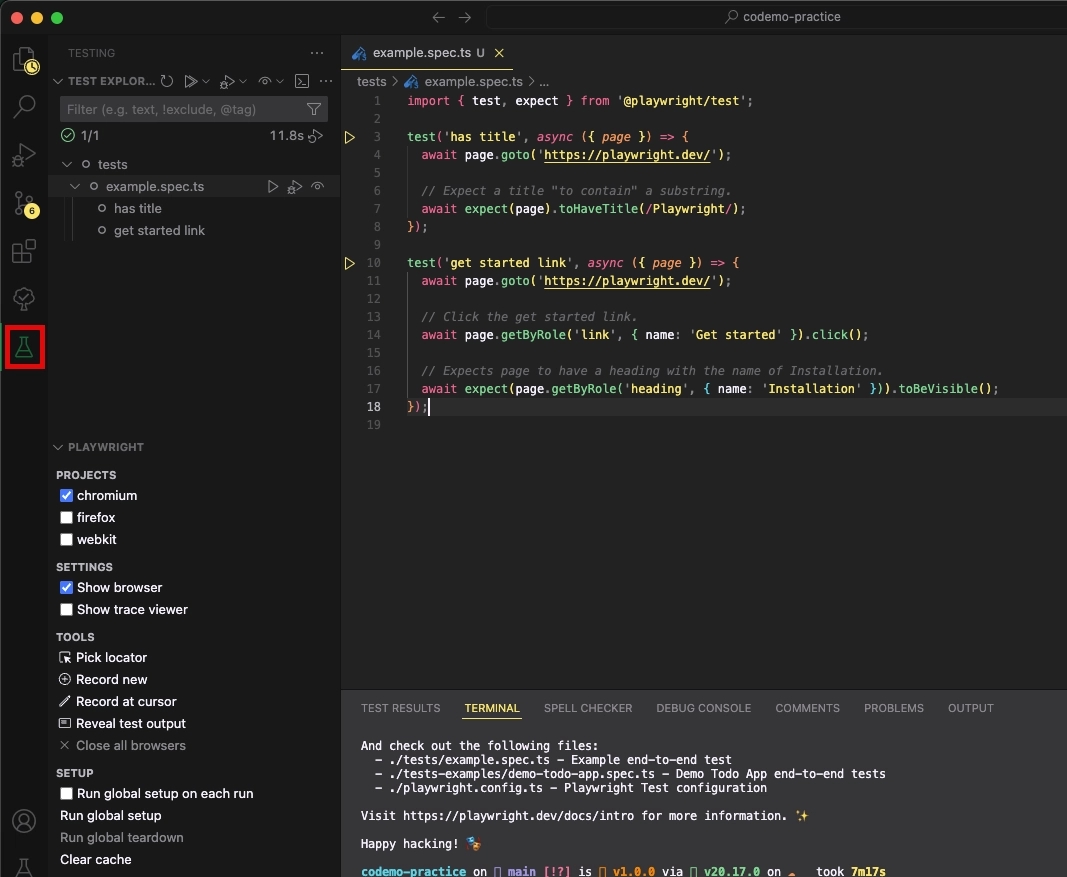Switch to the Comments panel tab
Viewport: 1067px width, 877px height.
tap(807, 708)
